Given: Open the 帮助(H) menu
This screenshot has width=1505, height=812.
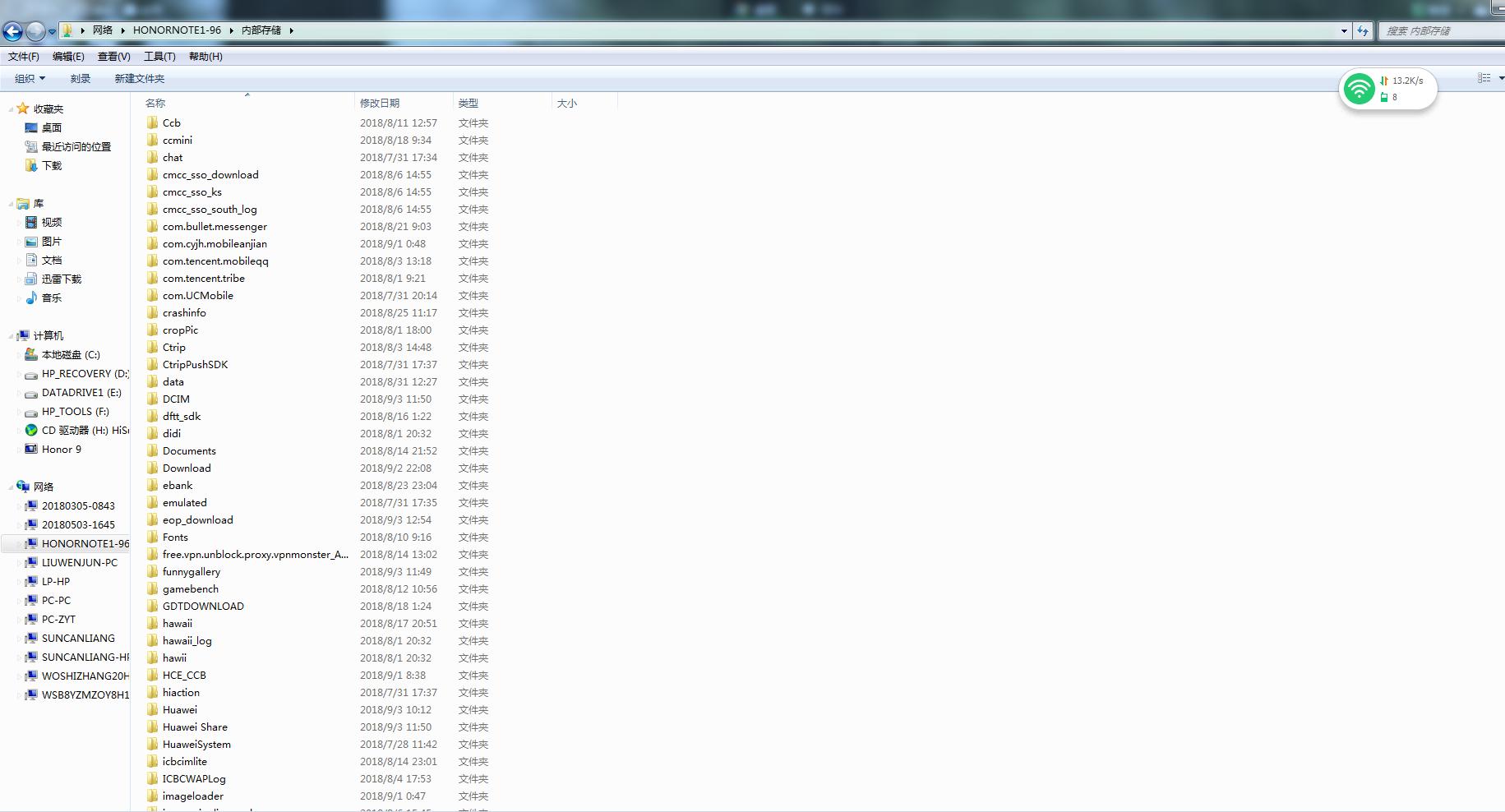Looking at the screenshot, I should [205, 56].
